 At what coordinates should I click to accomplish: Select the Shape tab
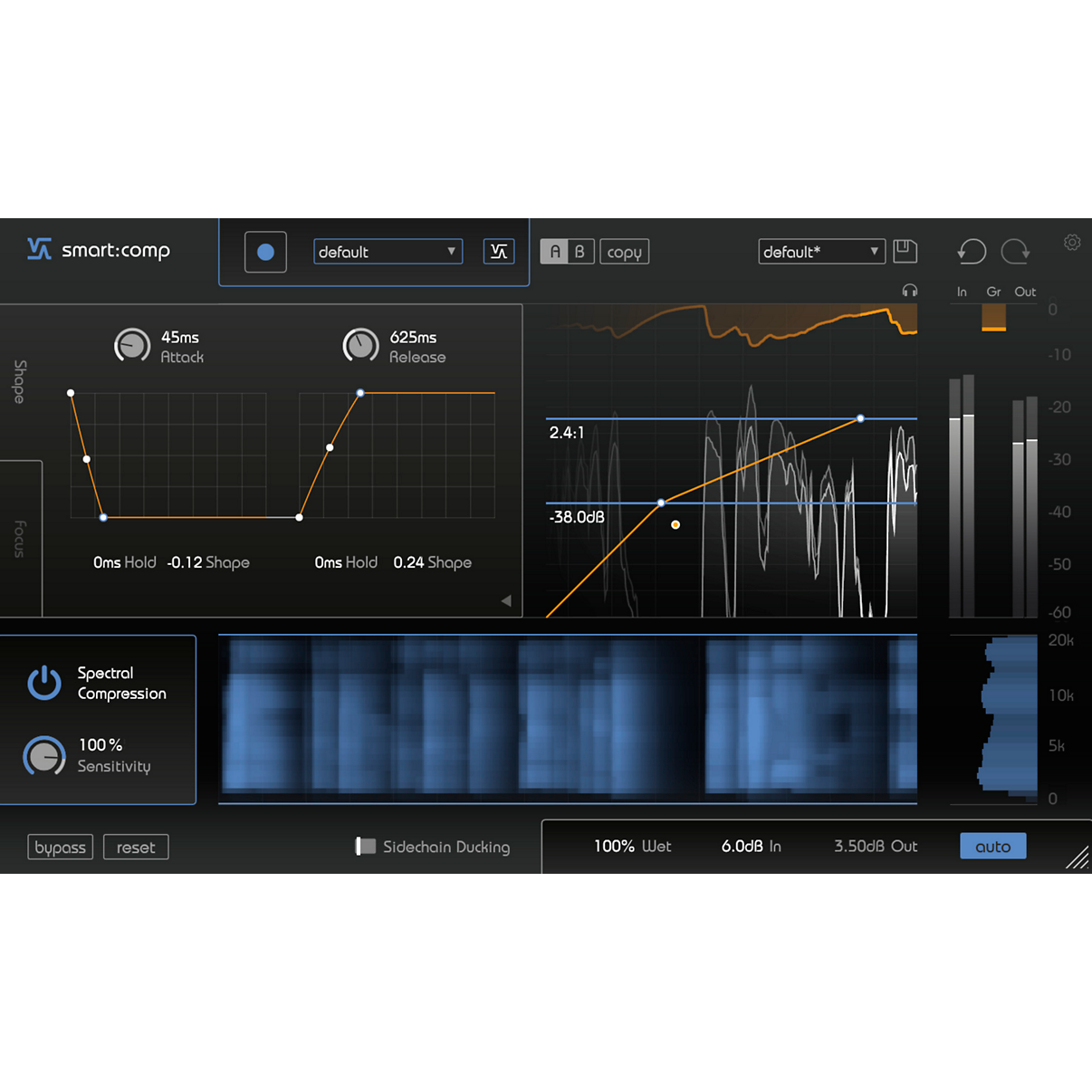pos(18,380)
